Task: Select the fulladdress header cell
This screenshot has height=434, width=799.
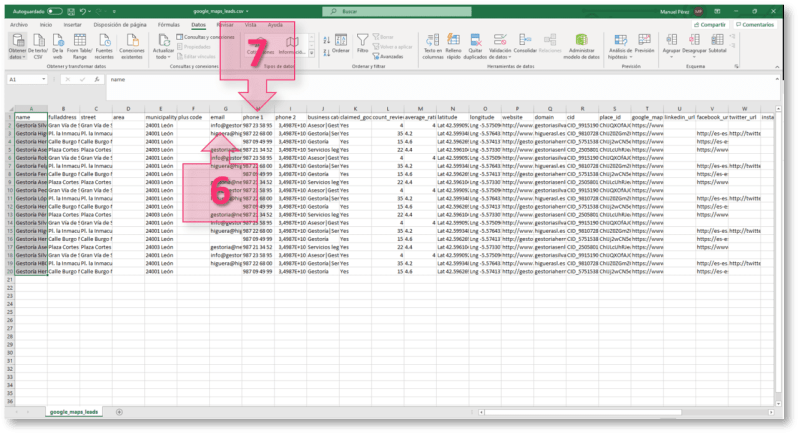Action: coord(63,117)
